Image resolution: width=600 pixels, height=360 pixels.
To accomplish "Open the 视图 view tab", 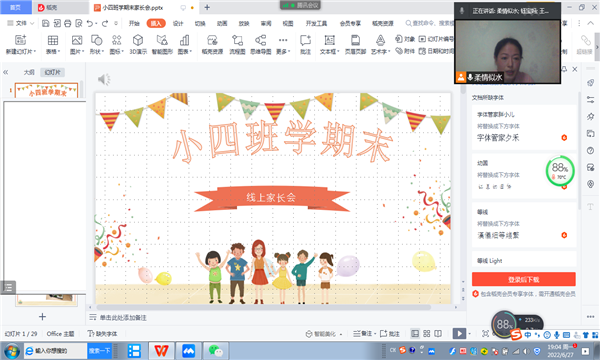I will click(288, 23).
